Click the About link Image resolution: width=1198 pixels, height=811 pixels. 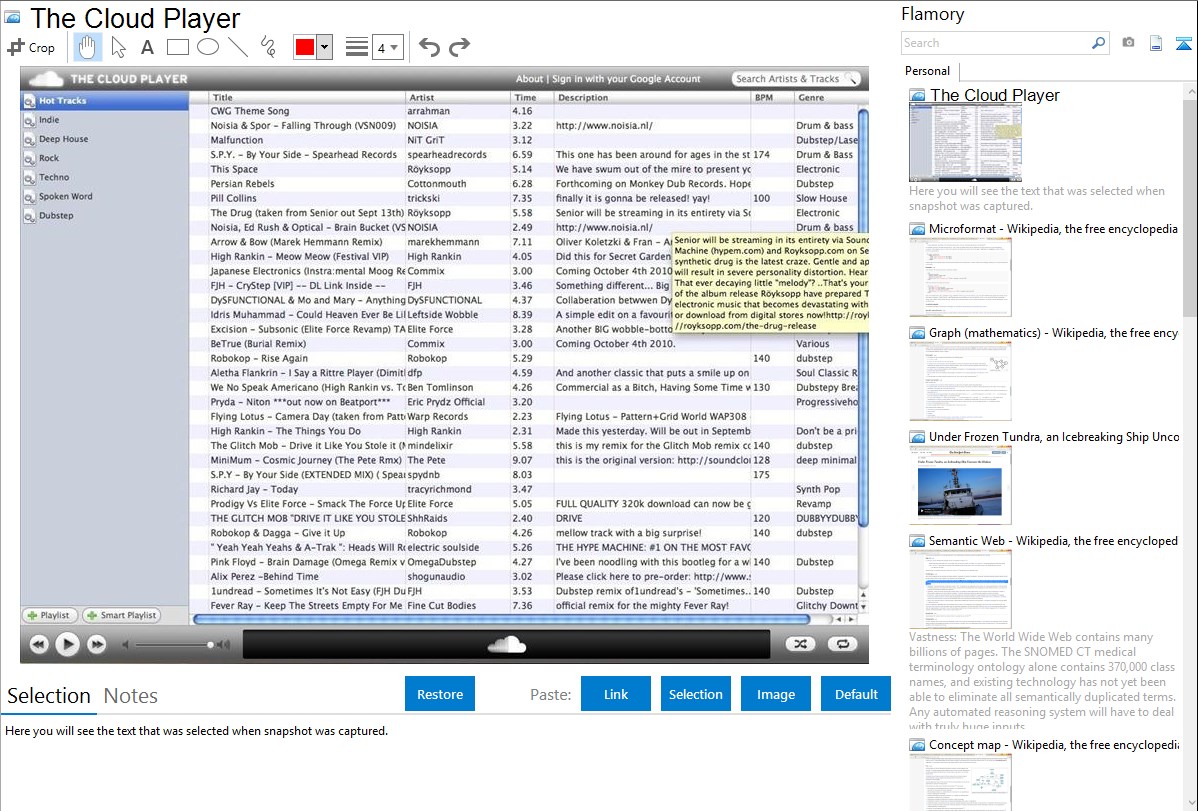tap(529, 79)
